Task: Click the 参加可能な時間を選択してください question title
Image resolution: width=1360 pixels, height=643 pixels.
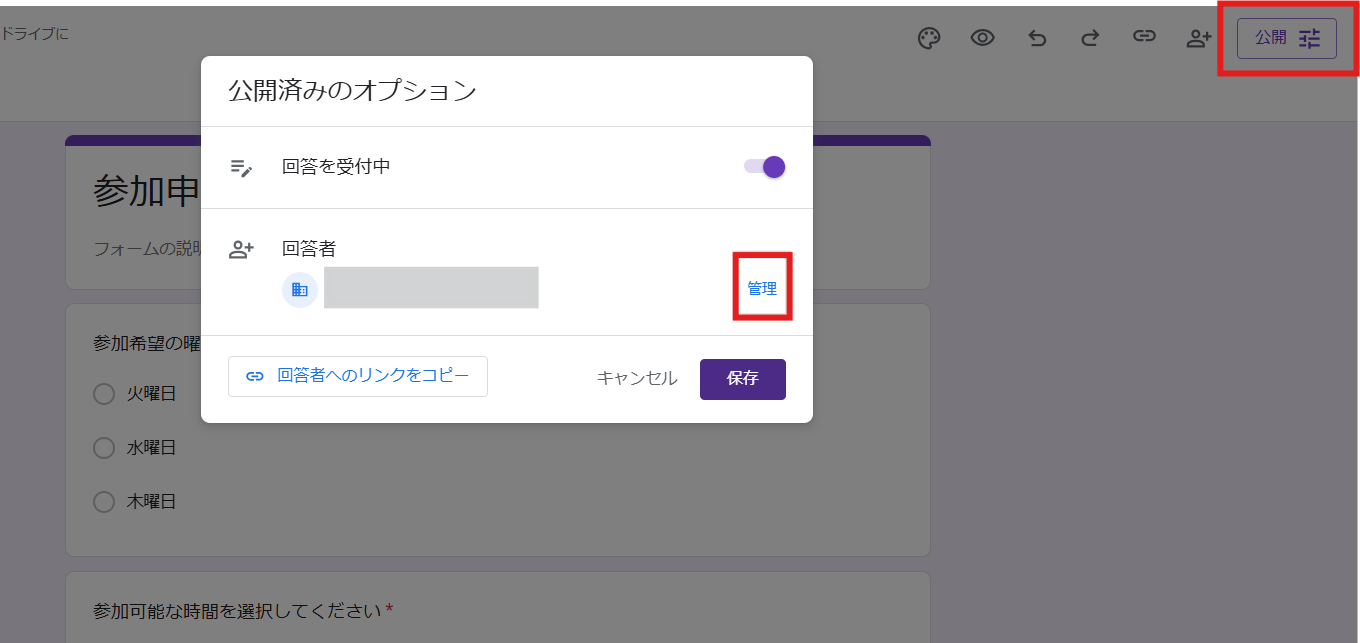Action: [x=238, y=610]
